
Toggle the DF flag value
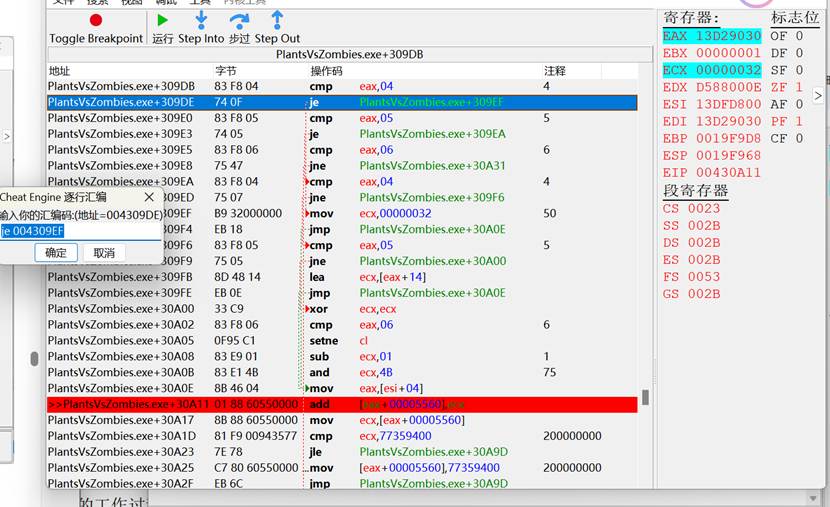[x=799, y=53]
